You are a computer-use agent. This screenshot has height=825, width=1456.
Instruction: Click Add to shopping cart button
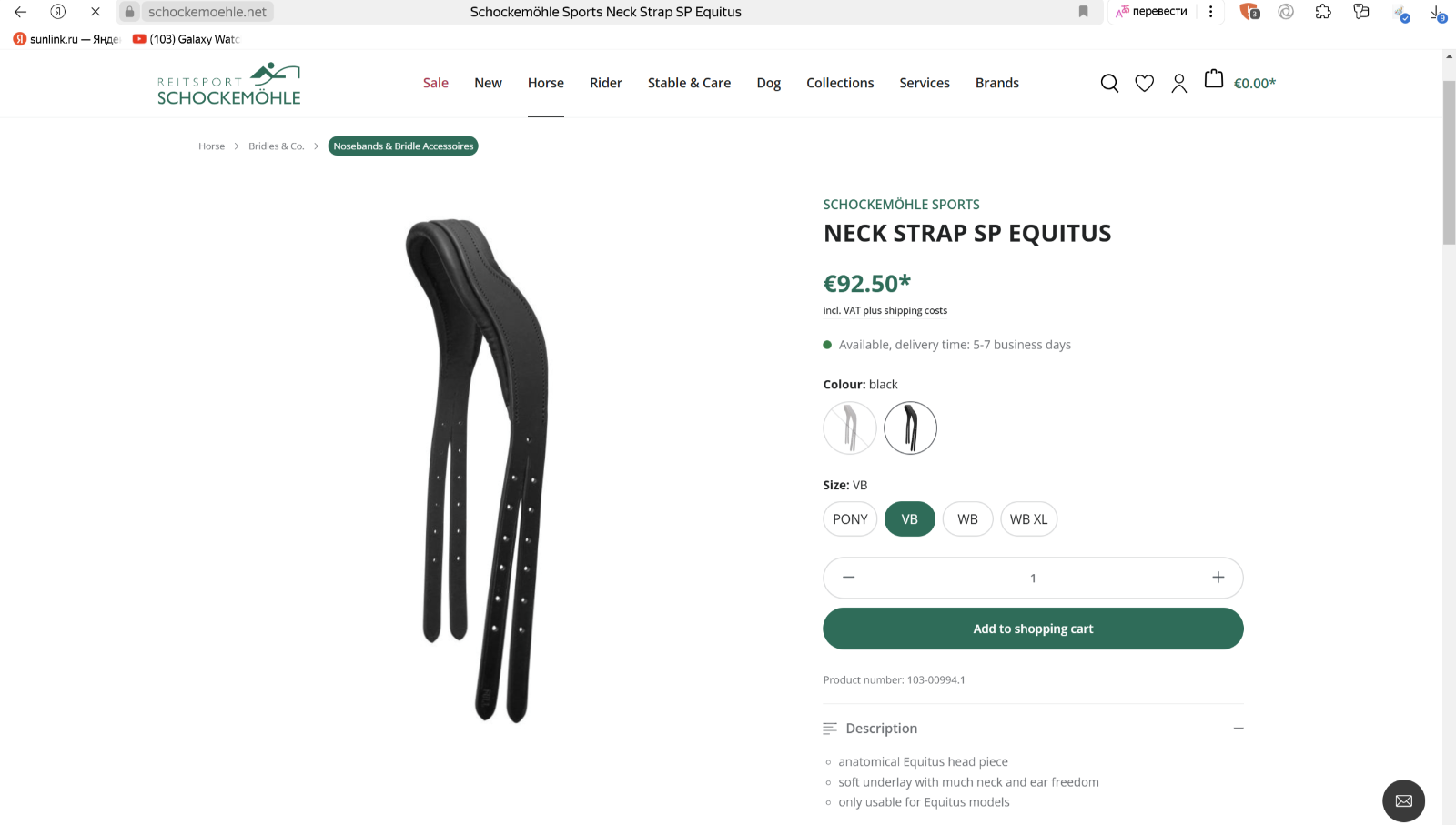[x=1033, y=629]
